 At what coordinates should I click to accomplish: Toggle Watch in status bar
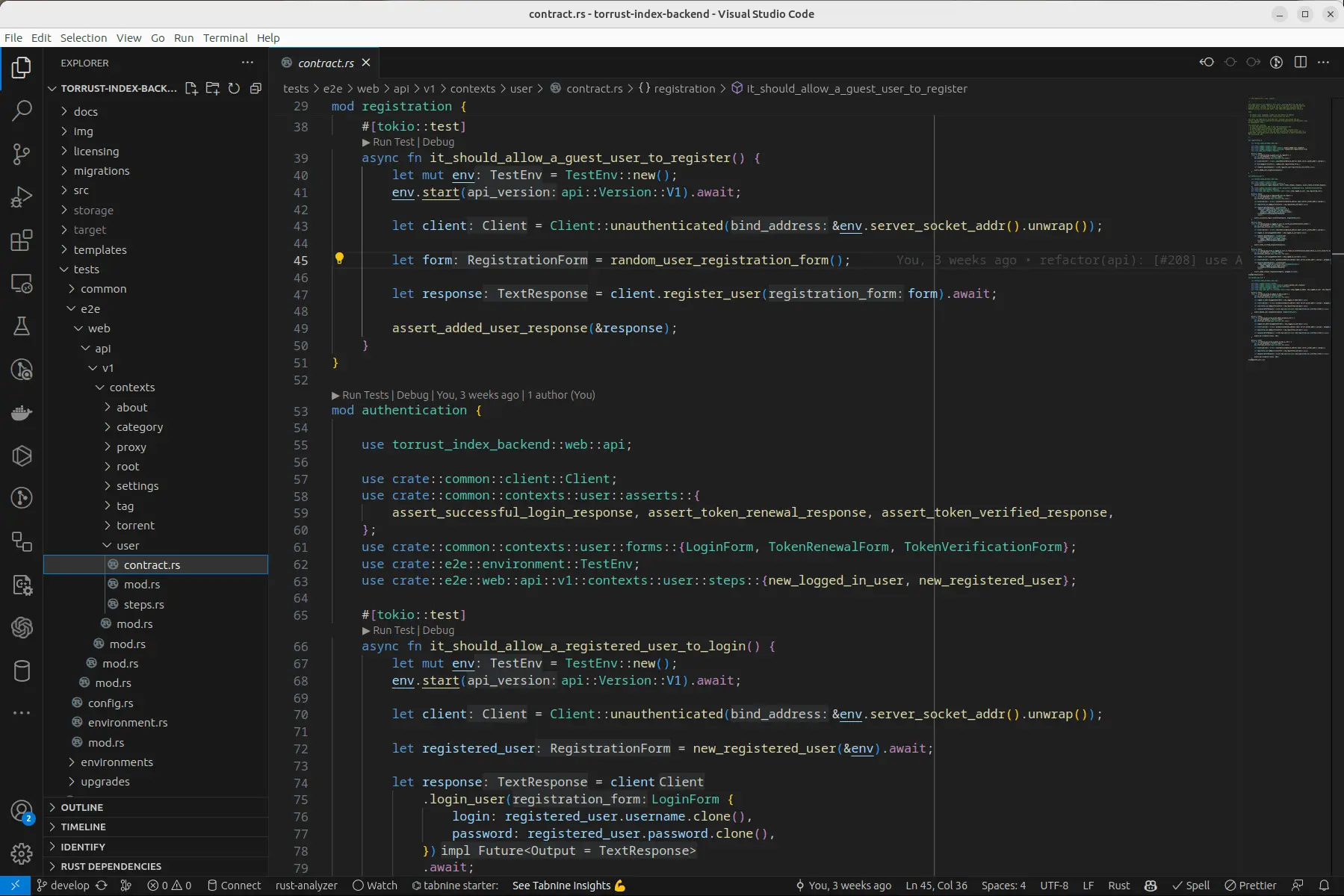click(x=375, y=886)
